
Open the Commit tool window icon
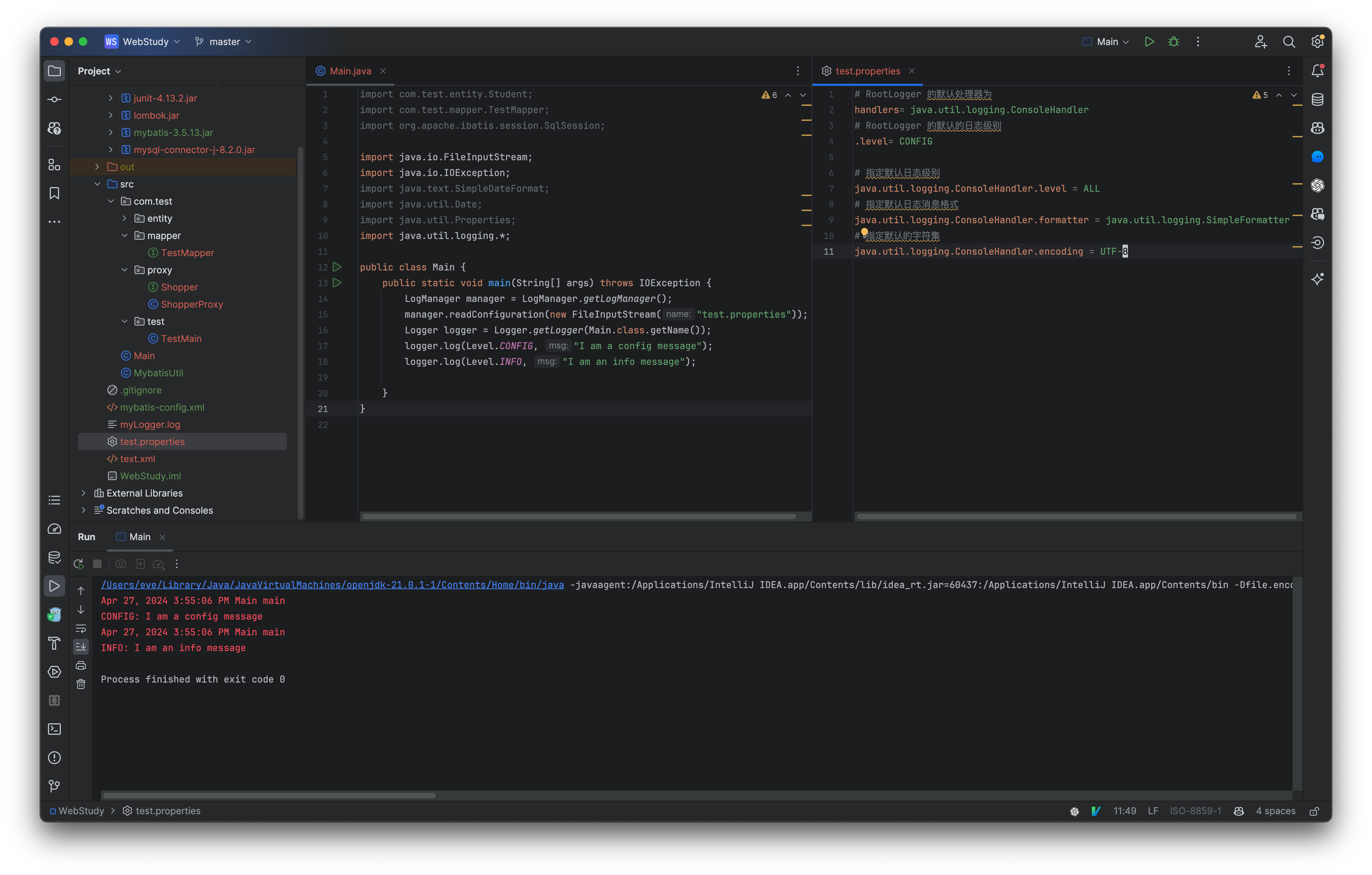(x=54, y=99)
